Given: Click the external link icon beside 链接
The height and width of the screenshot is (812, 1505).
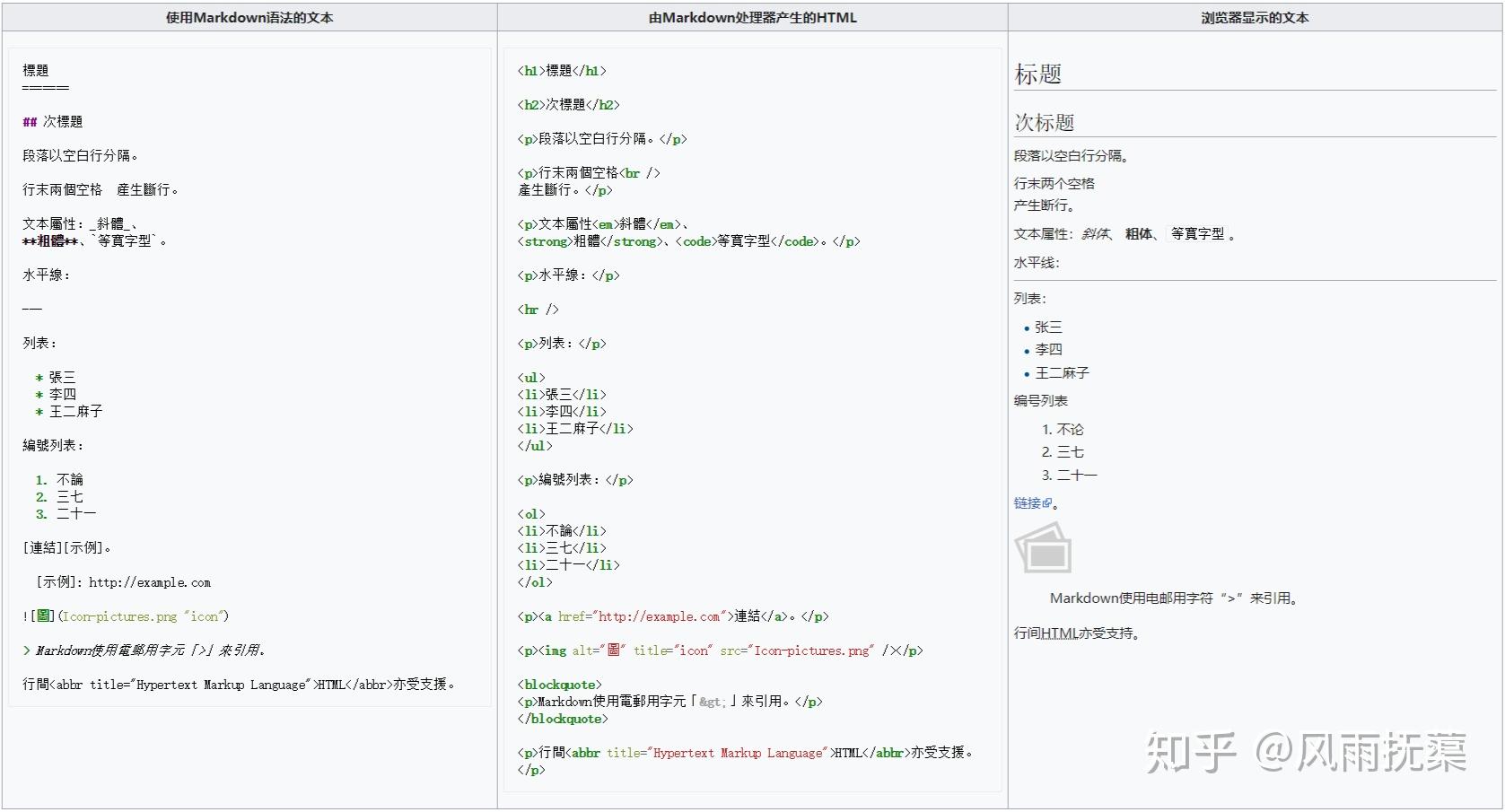Looking at the screenshot, I should coord(1047,502).
